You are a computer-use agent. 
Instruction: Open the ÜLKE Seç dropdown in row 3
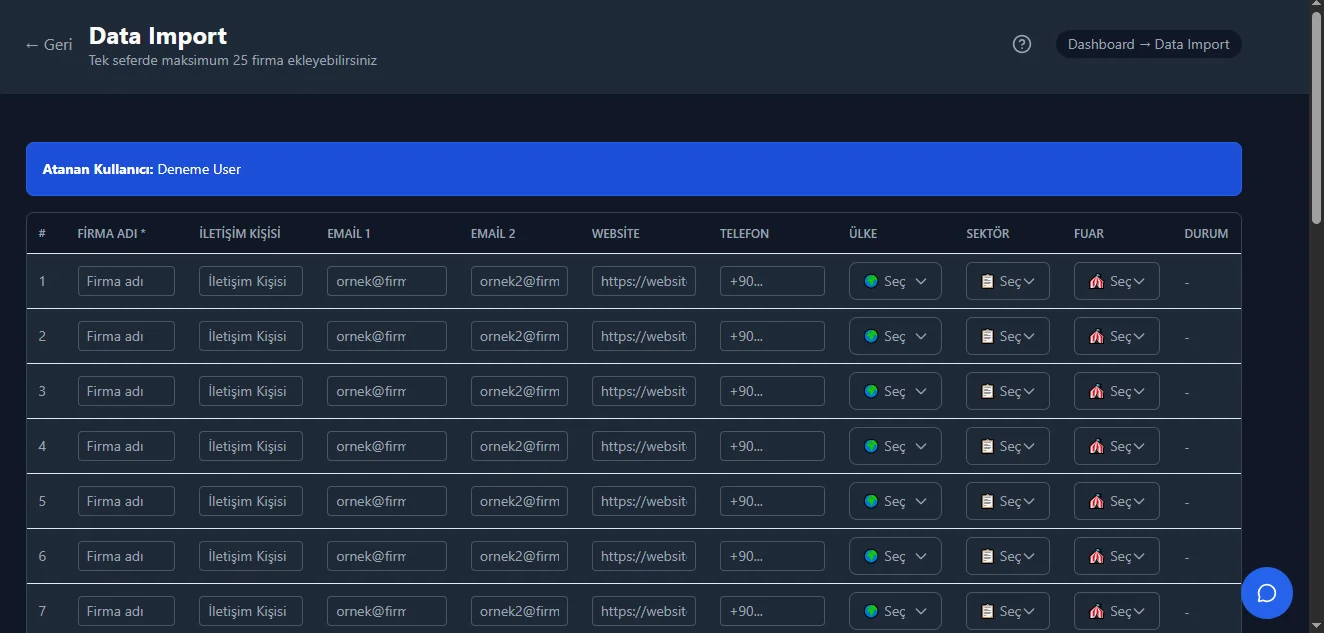click(x=895, y=391)
